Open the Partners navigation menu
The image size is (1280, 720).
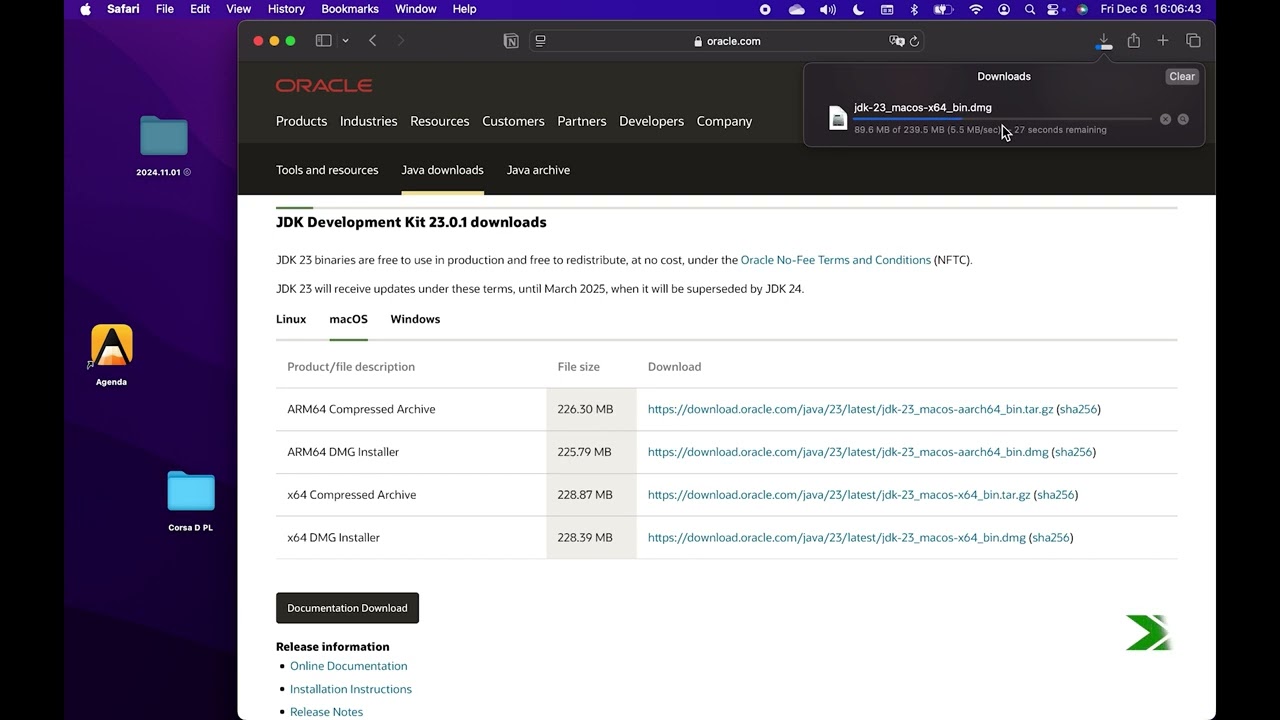tap(582, 121)
